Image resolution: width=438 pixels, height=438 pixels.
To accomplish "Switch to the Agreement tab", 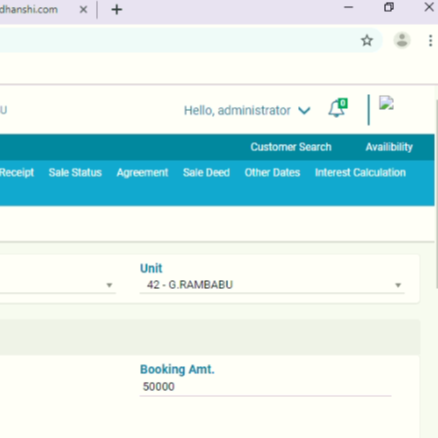I will 143,173.
